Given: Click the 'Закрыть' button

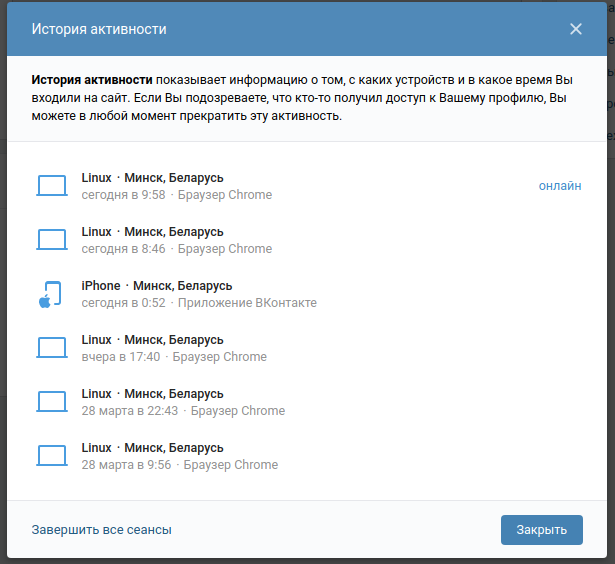Looking at the screenshot, I should (541, 530).
